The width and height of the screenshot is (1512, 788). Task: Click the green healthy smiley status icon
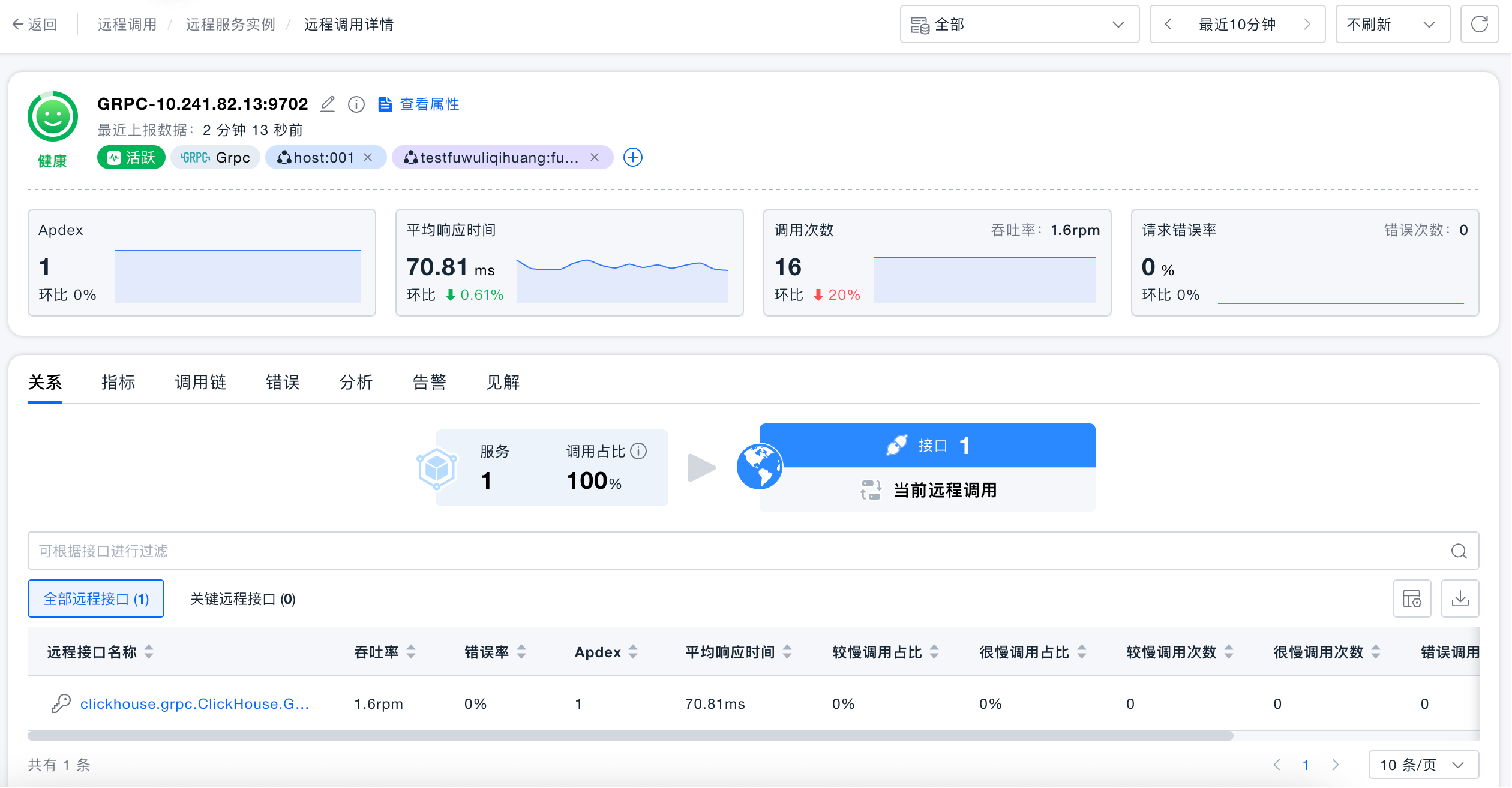point(53,116)
